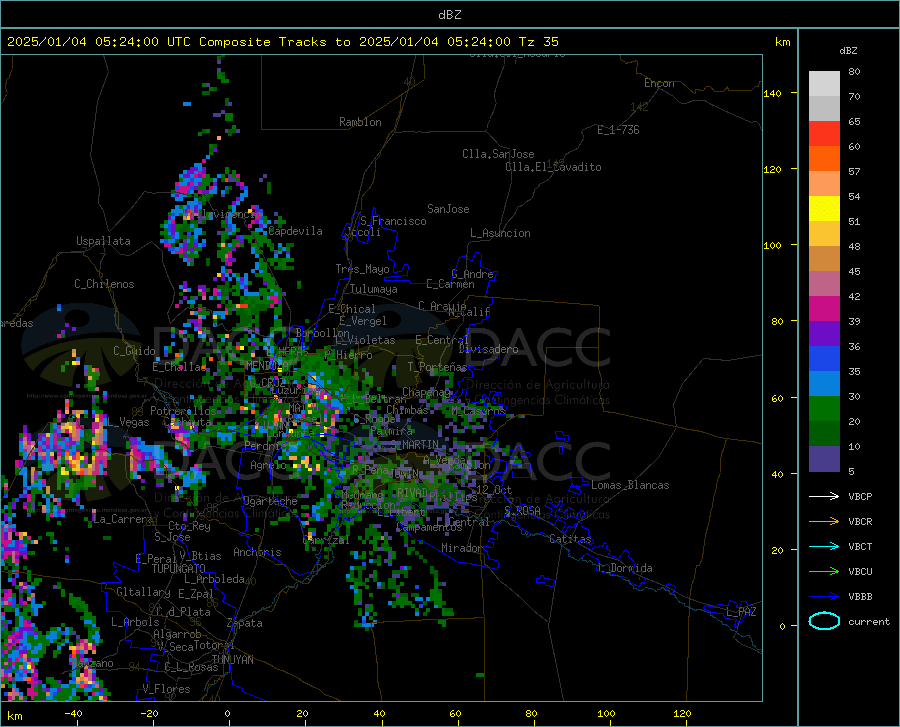The width and height of the screenshot is (900, 727).
Task: Select the 'Gltallary' label
Action: pyautogui.click(x=143, y=592)
